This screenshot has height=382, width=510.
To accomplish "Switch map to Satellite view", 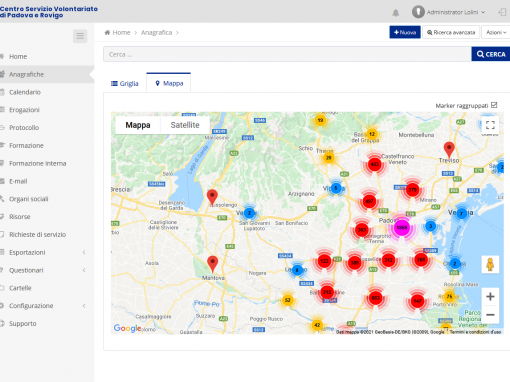I will coord(185,125).
